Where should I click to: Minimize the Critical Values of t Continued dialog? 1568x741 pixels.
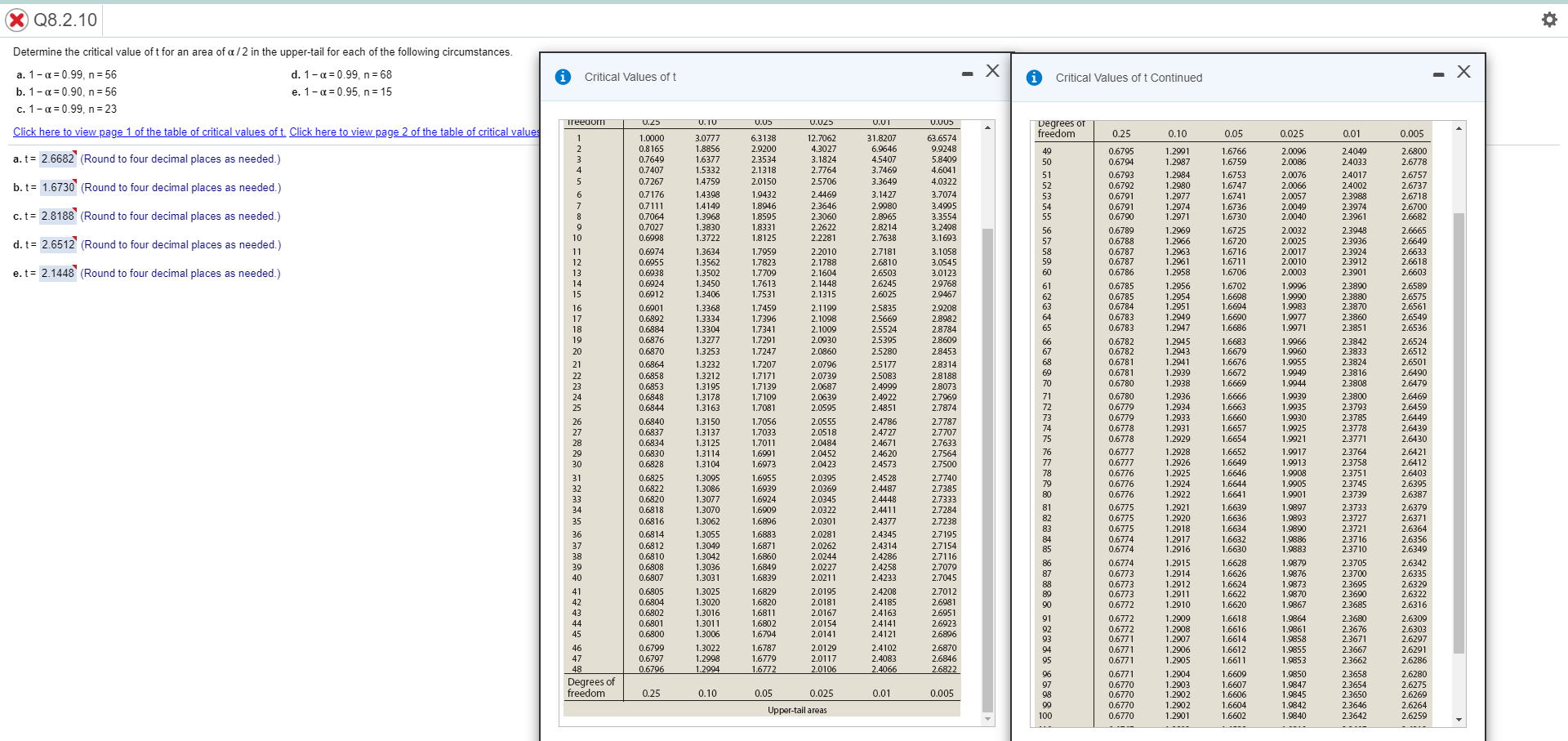tap(1438, 74)
